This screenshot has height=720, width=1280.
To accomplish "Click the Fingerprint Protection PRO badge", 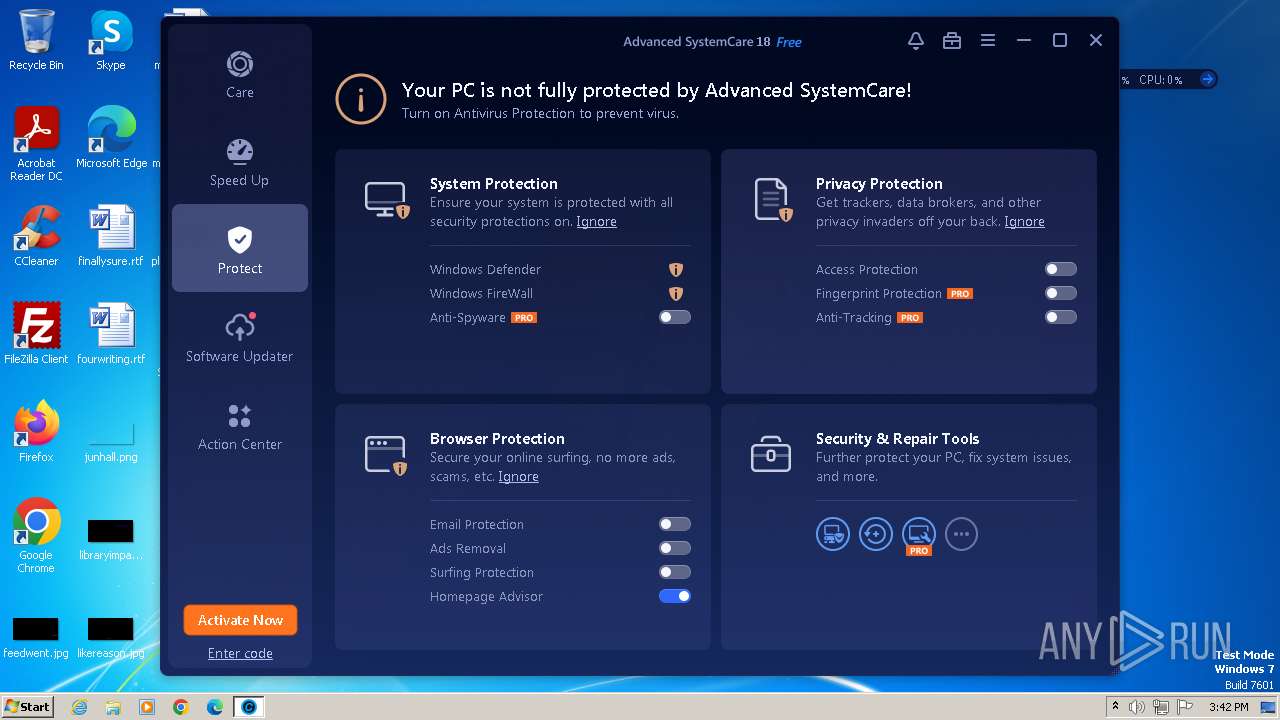I will (960, 293).
